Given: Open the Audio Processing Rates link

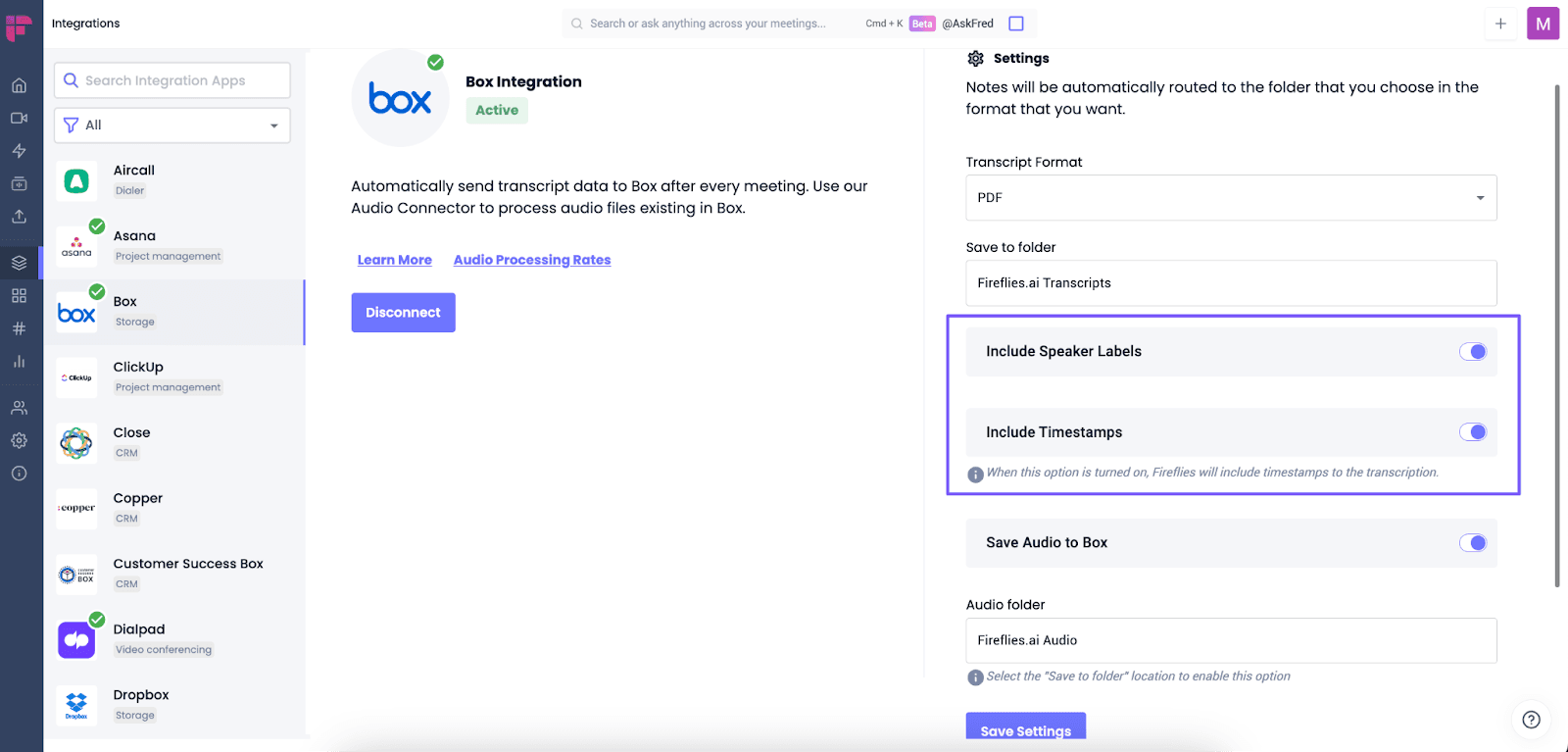Looking at the screenshot, I should click(532, 260).
